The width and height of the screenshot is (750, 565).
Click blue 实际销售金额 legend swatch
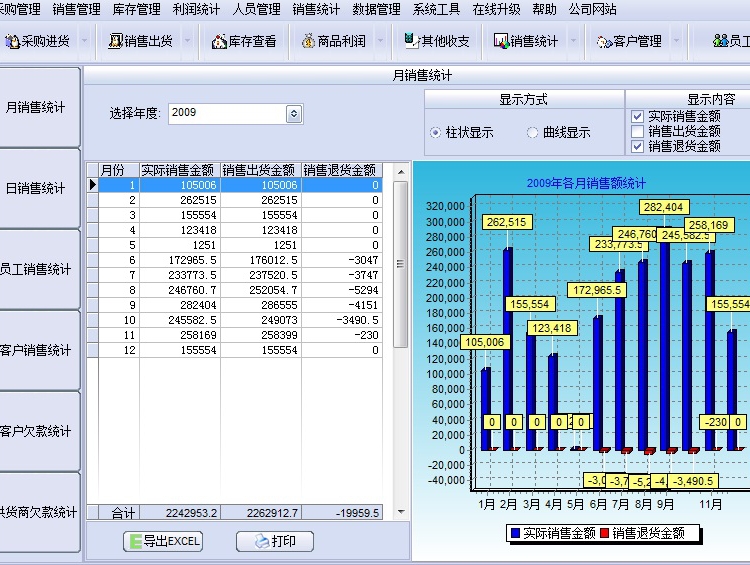click(515, 533)
